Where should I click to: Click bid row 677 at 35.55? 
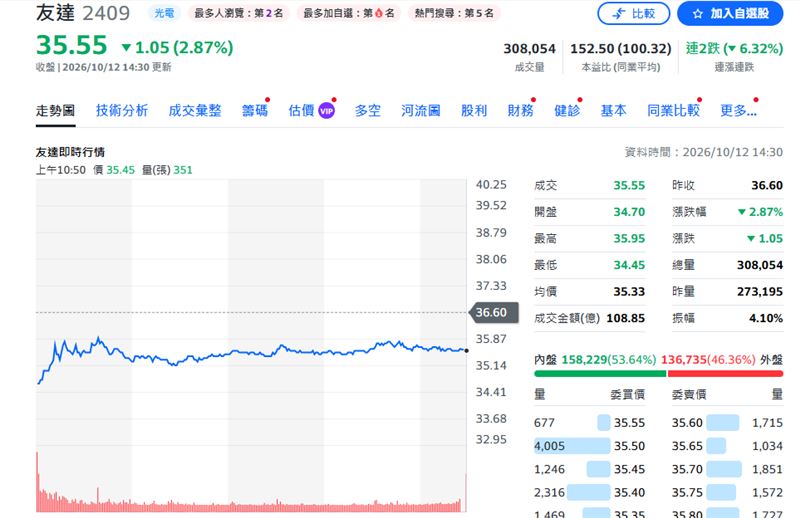589,423
